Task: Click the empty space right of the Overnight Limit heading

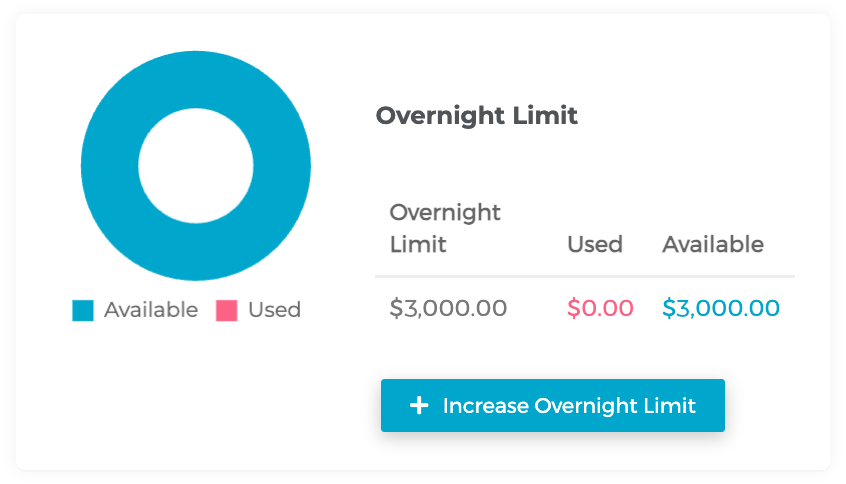Action: 700,116
